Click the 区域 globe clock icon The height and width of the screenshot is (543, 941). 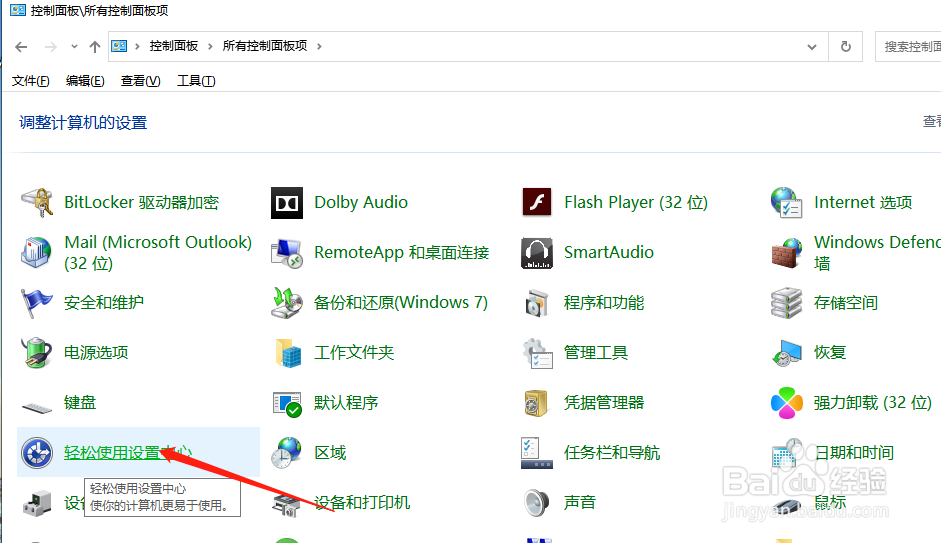287,452
